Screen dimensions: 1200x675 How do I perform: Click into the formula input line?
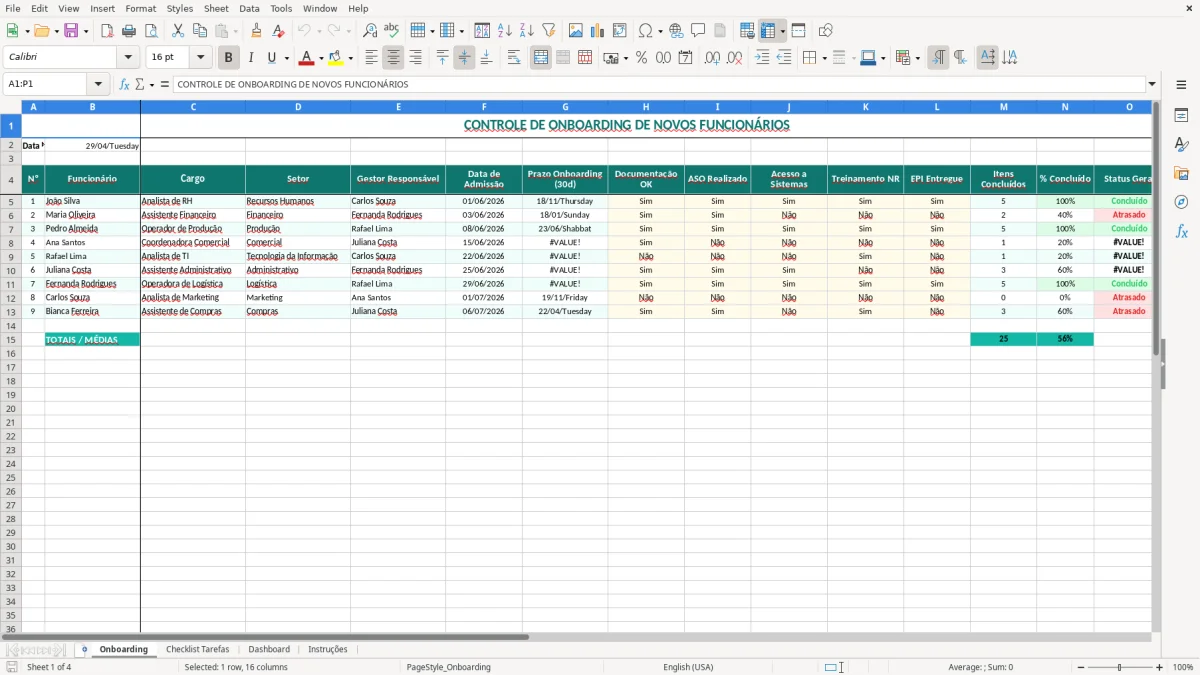point(658,84)
